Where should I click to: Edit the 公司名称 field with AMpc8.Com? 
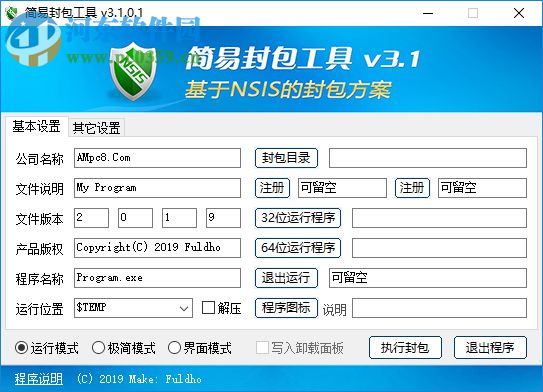click(x=157, y=158)
